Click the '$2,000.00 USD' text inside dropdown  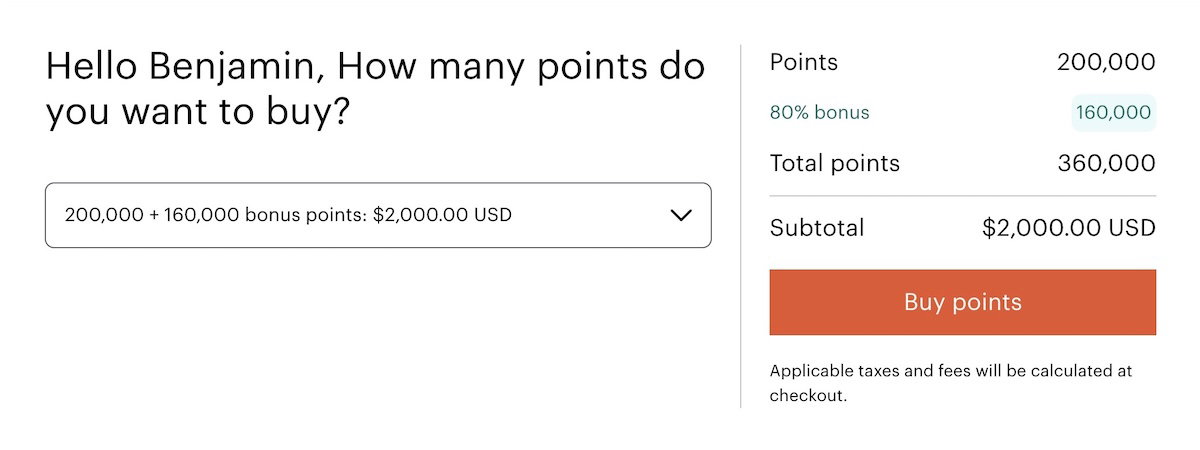pos(442,215)
